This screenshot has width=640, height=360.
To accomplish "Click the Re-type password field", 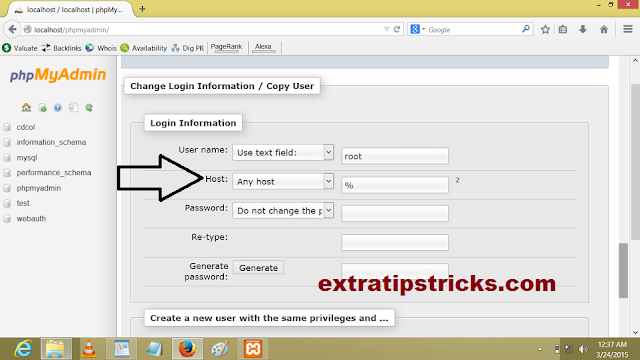I will (395, 242).
